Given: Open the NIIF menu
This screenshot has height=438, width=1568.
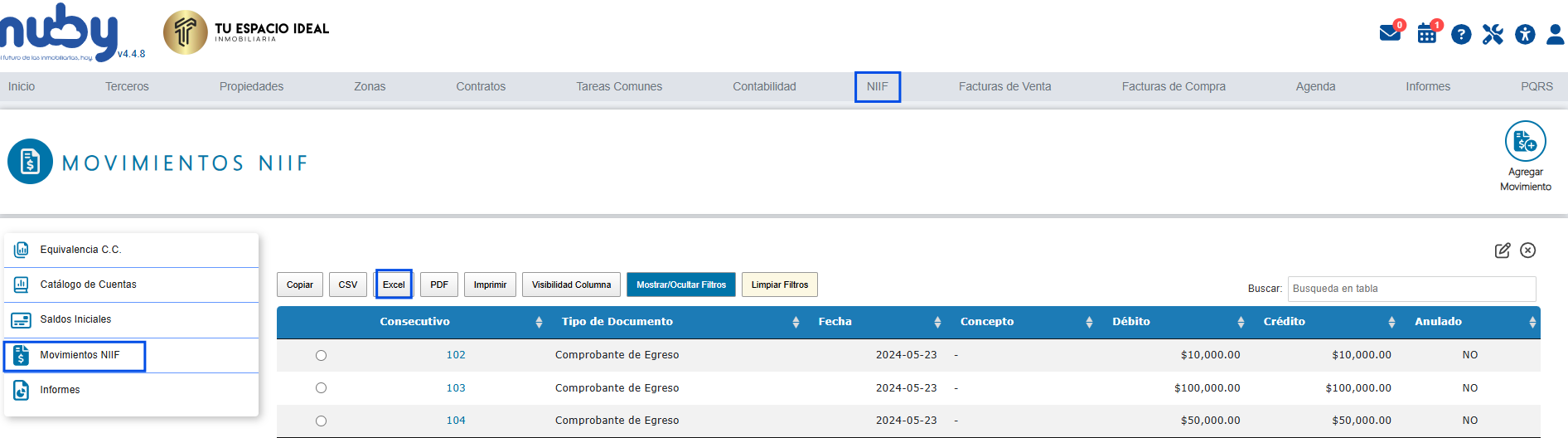Looking at the screenshot, I should [x=877, y=86].
